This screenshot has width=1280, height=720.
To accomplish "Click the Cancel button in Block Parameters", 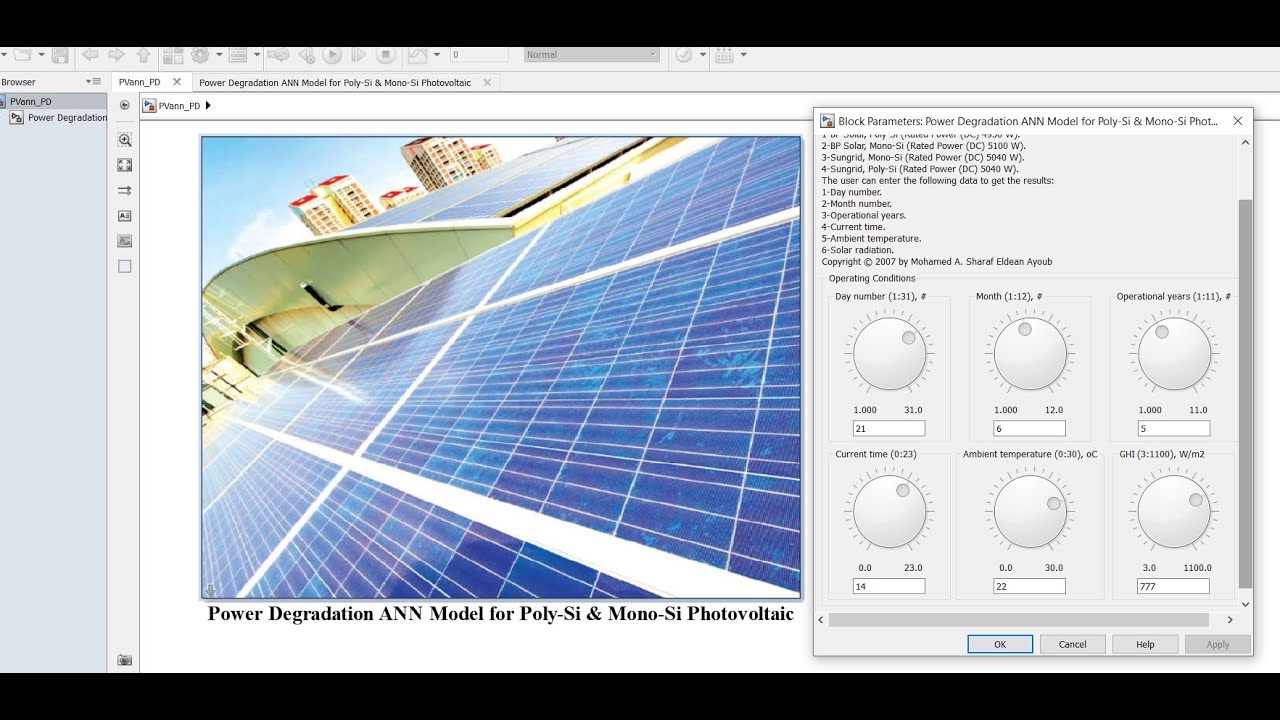I will (1072, 644).
